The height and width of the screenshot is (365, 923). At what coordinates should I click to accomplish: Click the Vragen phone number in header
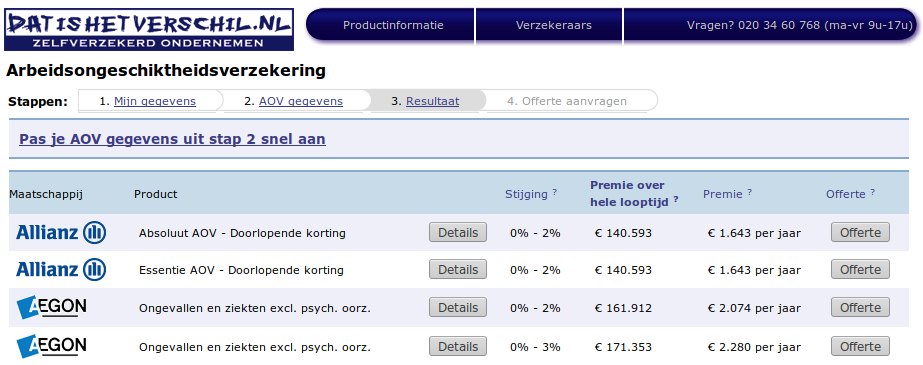pyautogui.click(x=799, y=25)
